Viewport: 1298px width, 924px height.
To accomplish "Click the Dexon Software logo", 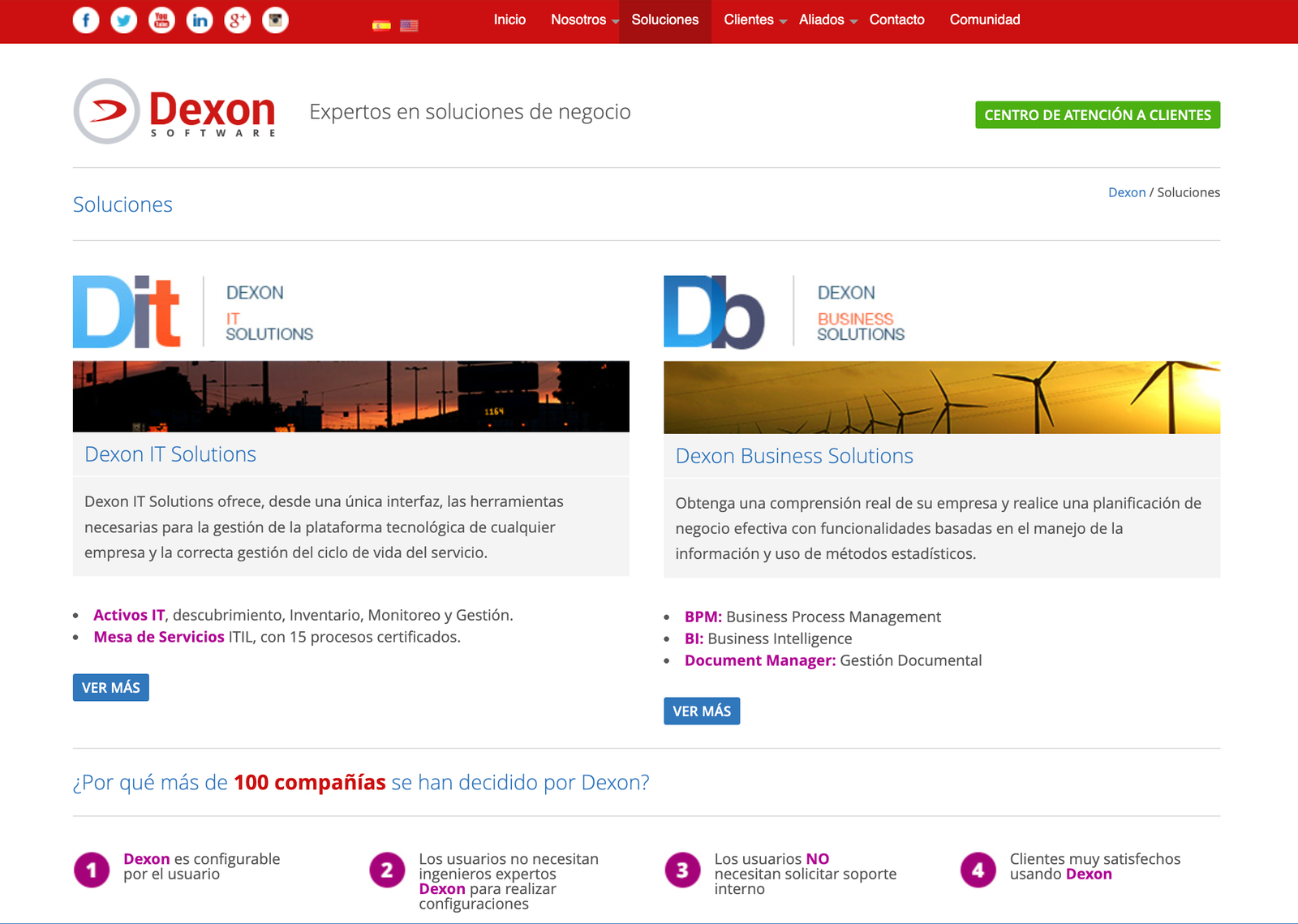I will pyautogui.click(x=175, y=111).
